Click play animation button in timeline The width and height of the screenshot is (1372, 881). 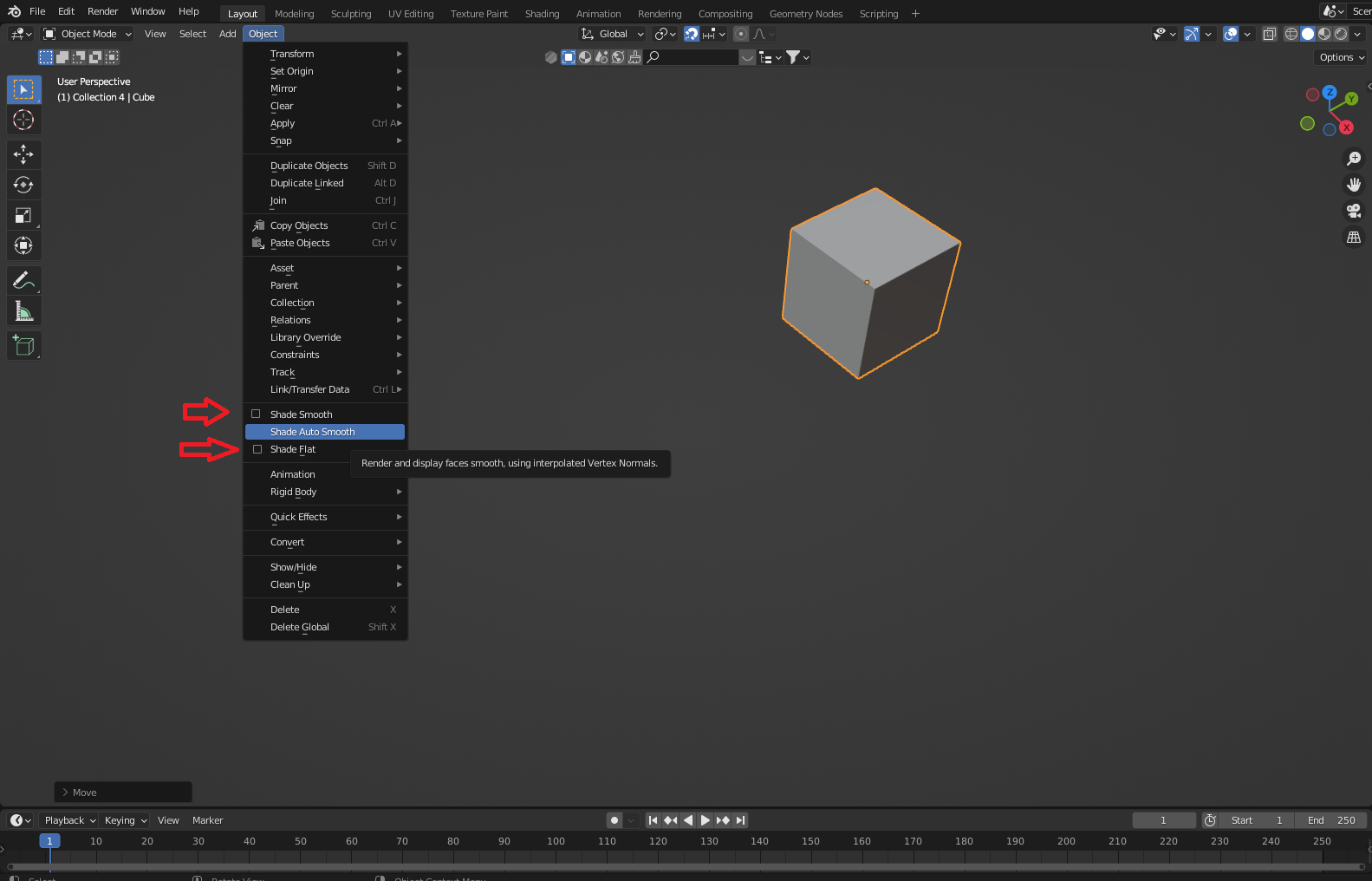pyautogui.click(x=706, y=820)
